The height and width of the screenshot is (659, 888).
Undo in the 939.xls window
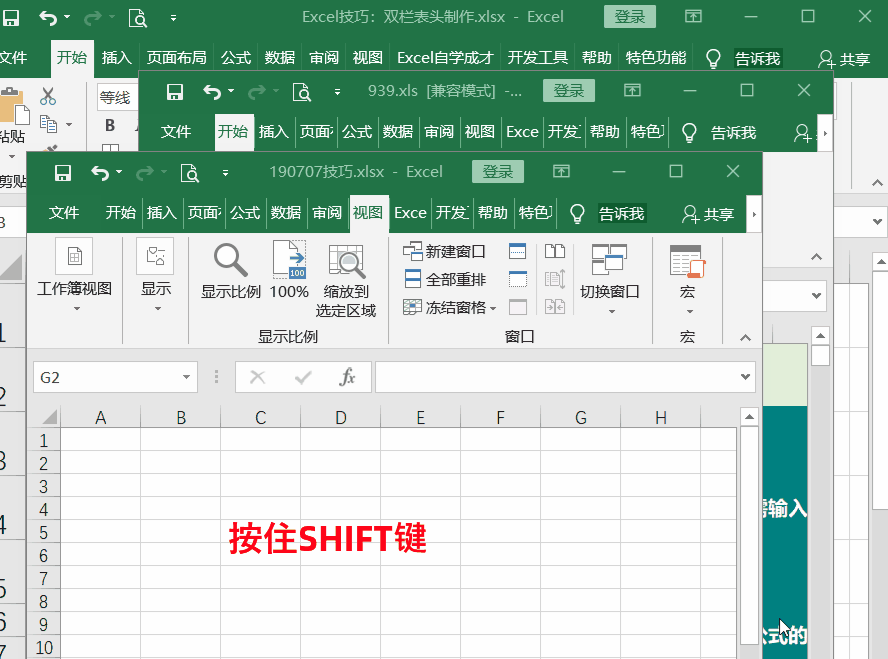click(x=211, y=92)
